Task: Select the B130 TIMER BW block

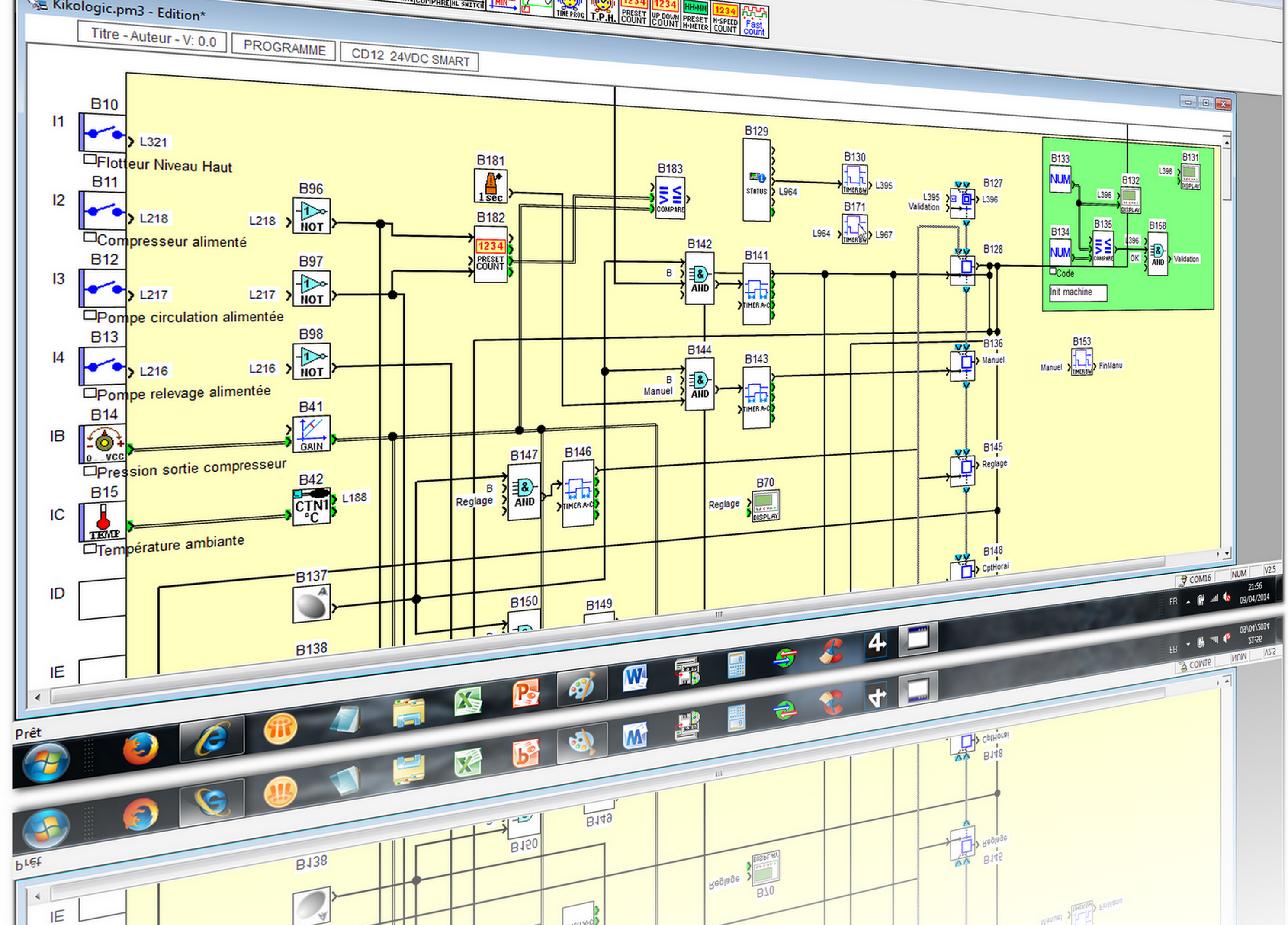Action: (x=854, y=180)
